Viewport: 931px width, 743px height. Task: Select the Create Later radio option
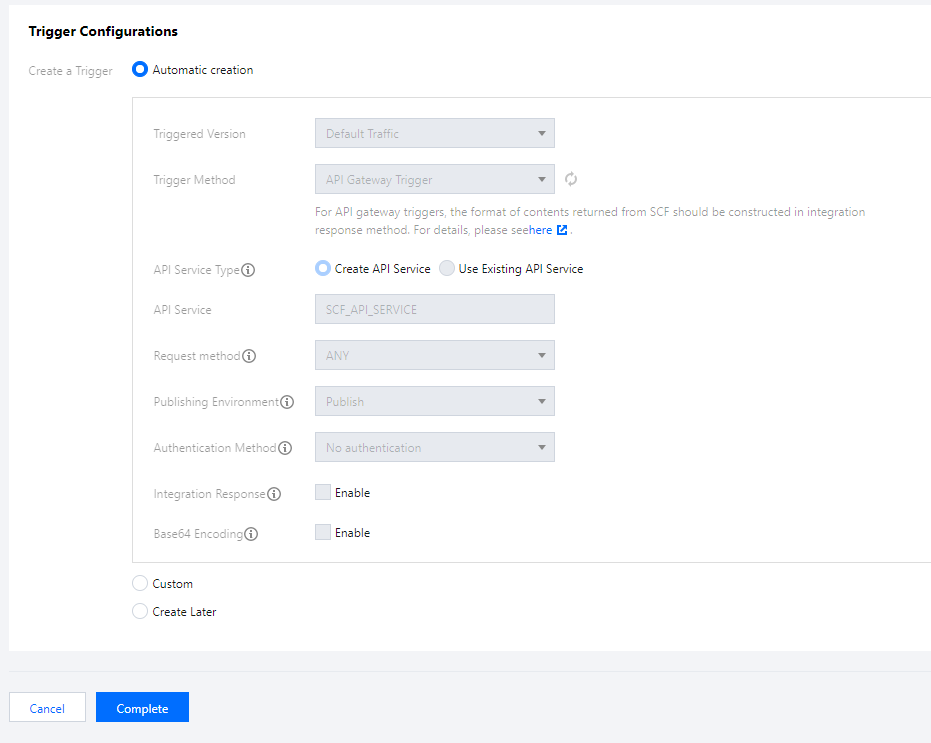pos(140,611)
